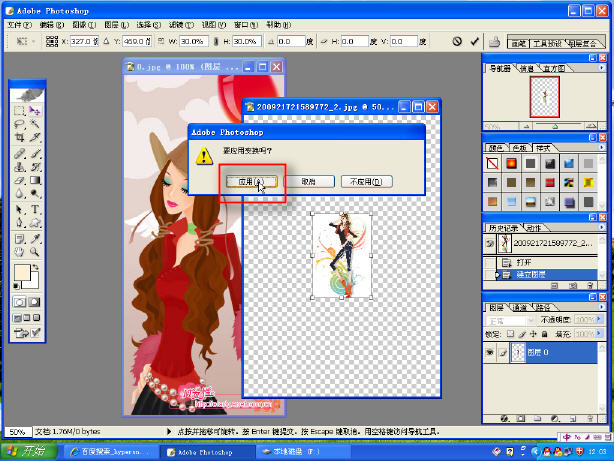
Task: Open Layers panel flyout menu arrow
Action: 601,307
